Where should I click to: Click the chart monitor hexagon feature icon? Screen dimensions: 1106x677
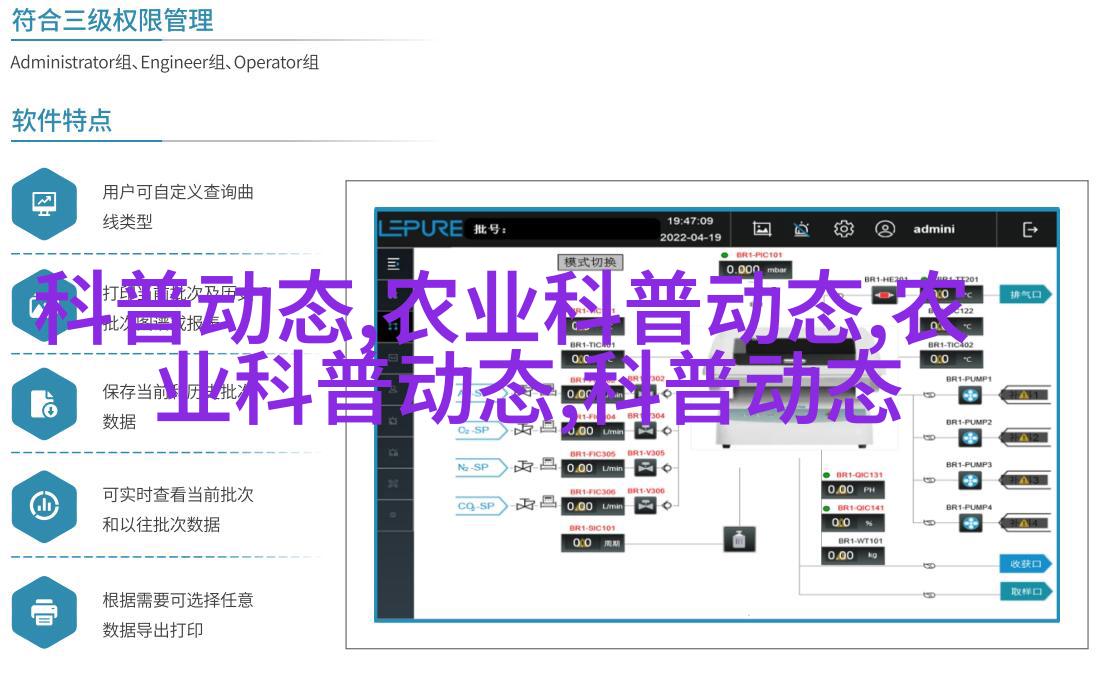[44, 204]
